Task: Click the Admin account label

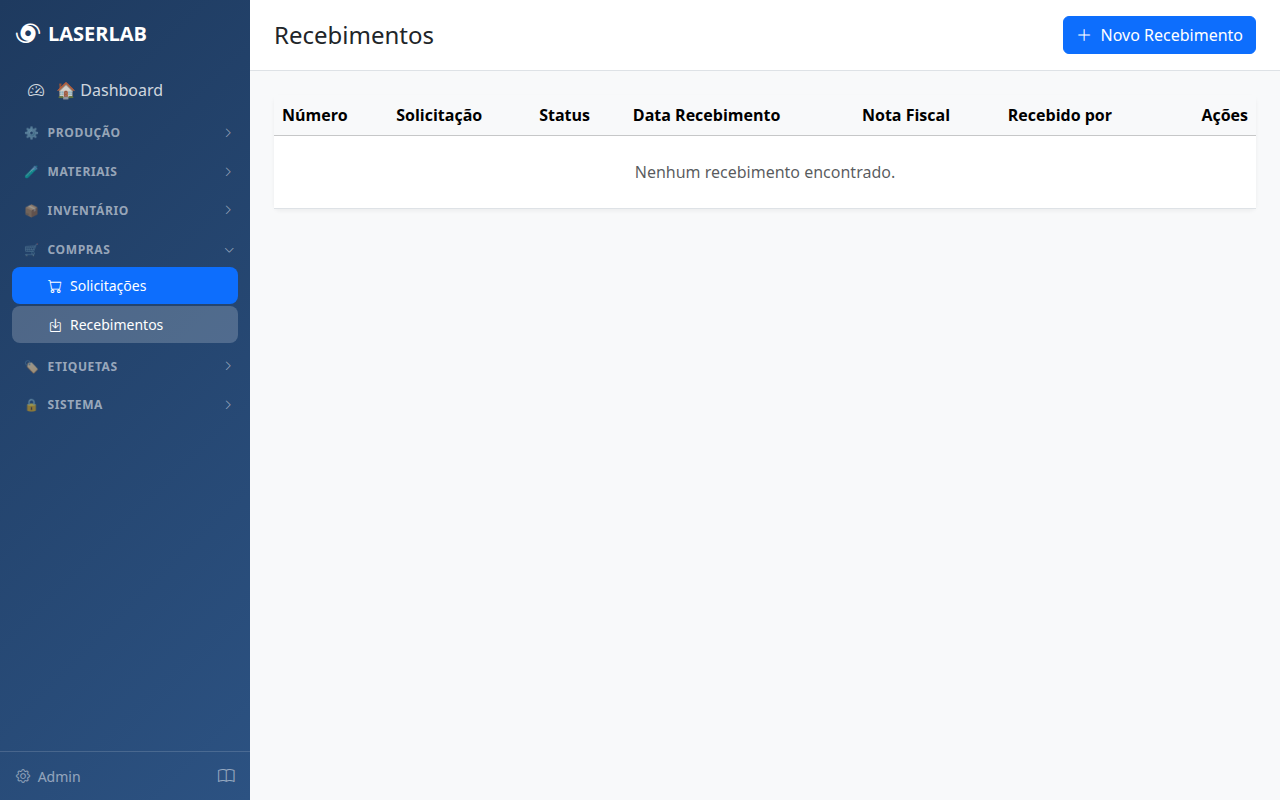Action: click(x=59, y=776)
